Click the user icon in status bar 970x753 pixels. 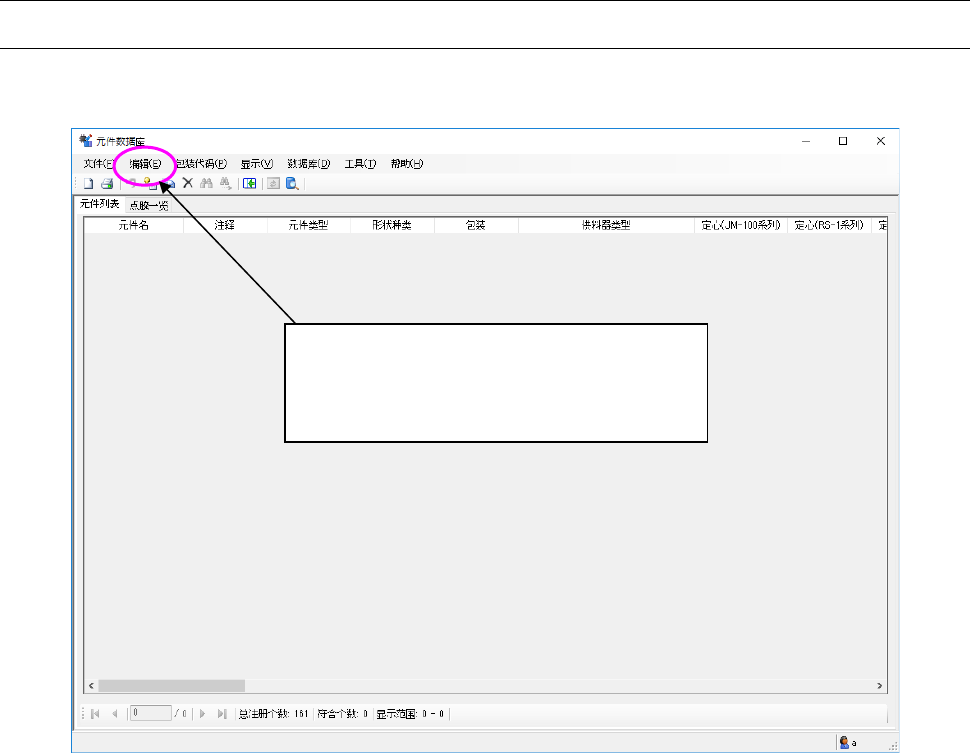(x=844, y=742)
